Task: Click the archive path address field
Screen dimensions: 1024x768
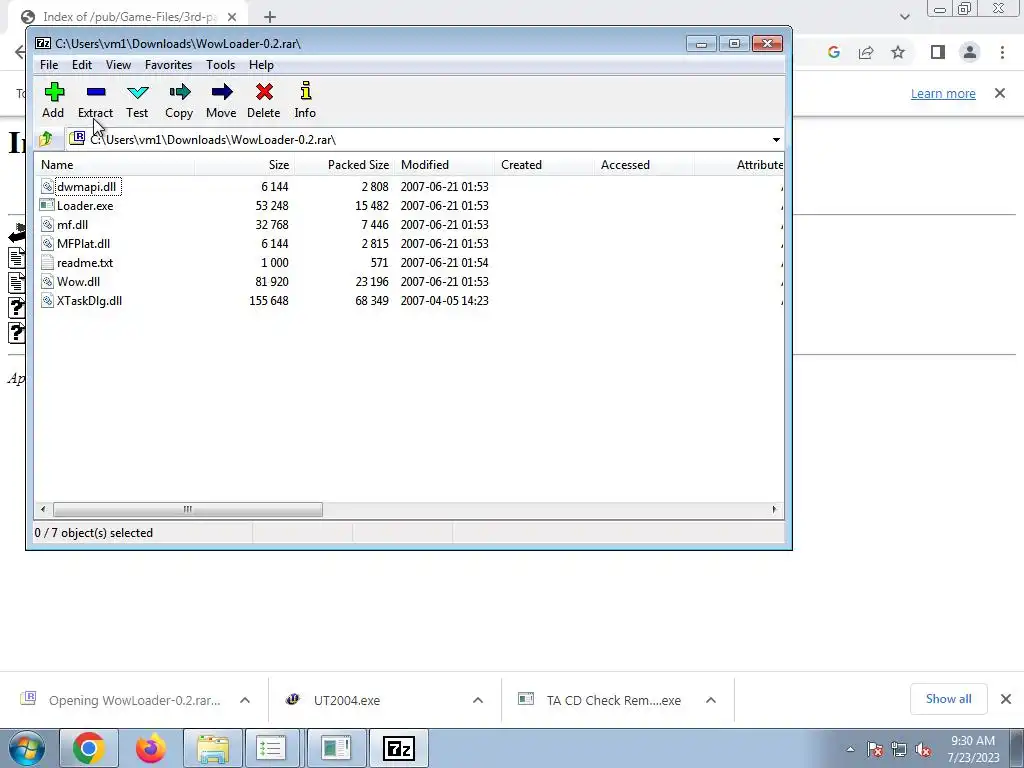Action: 418,140
